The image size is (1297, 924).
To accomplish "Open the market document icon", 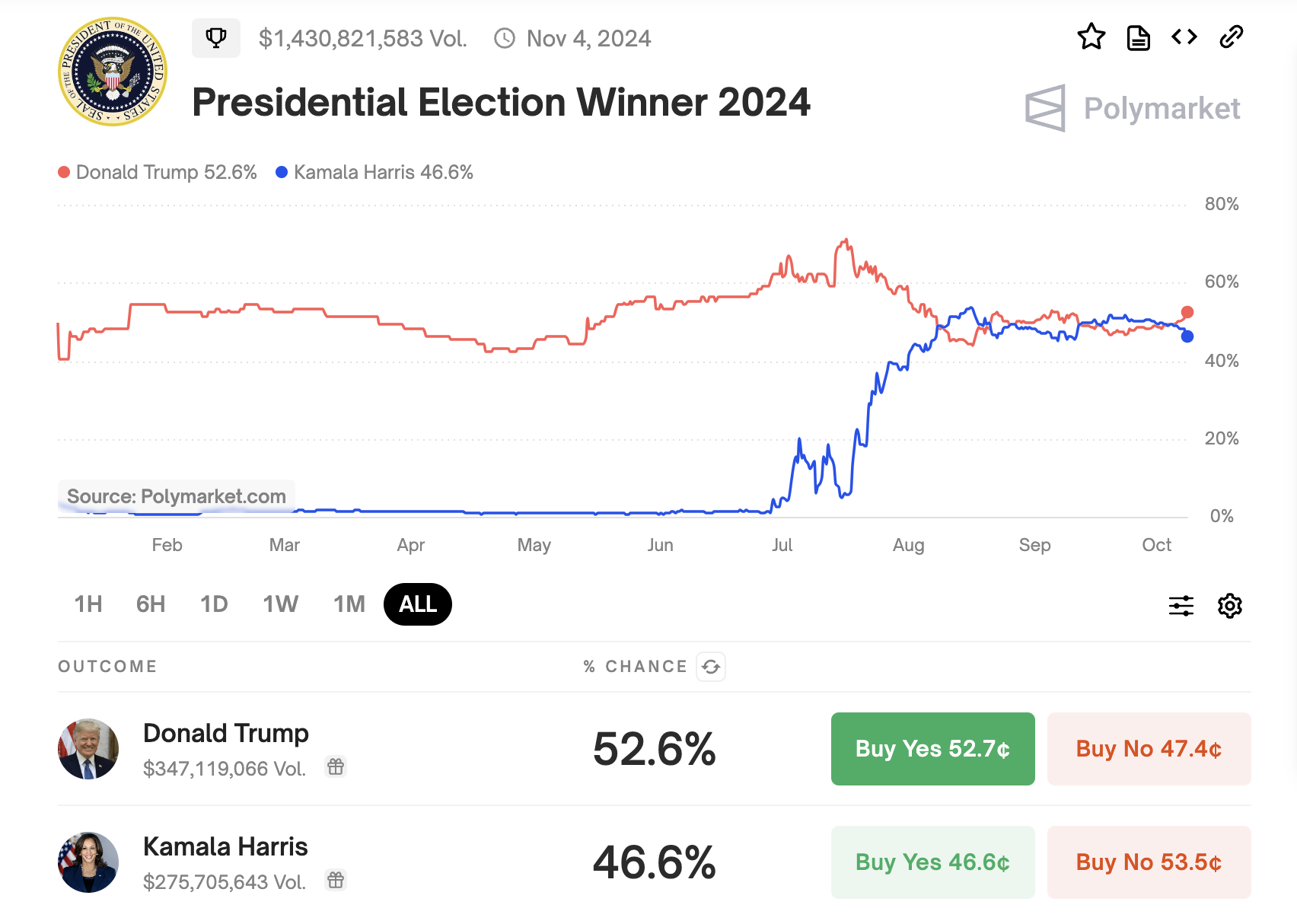I will (1138, 37).
